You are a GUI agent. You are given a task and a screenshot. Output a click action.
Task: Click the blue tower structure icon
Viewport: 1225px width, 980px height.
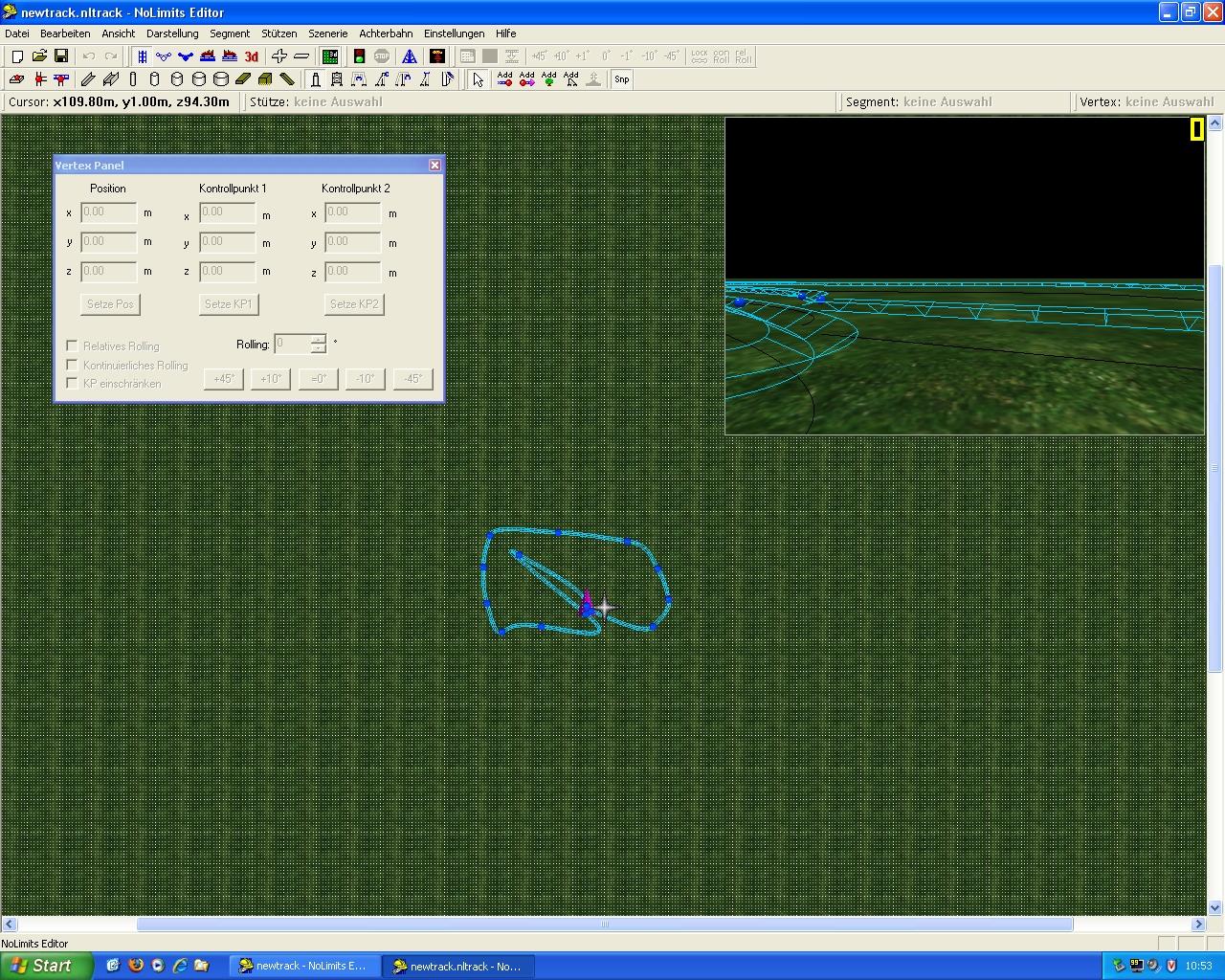click(410, 56)
